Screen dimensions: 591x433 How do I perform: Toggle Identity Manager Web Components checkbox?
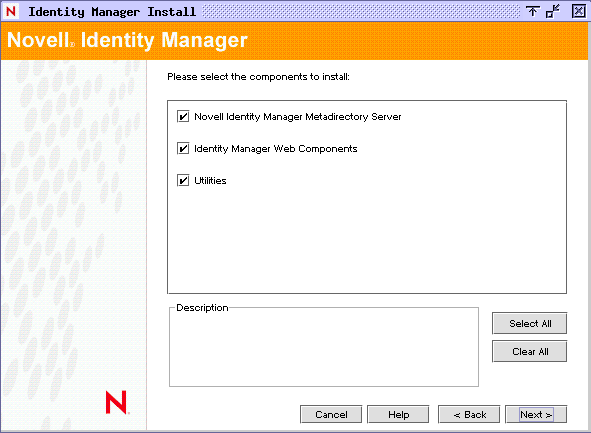point(183,148)
